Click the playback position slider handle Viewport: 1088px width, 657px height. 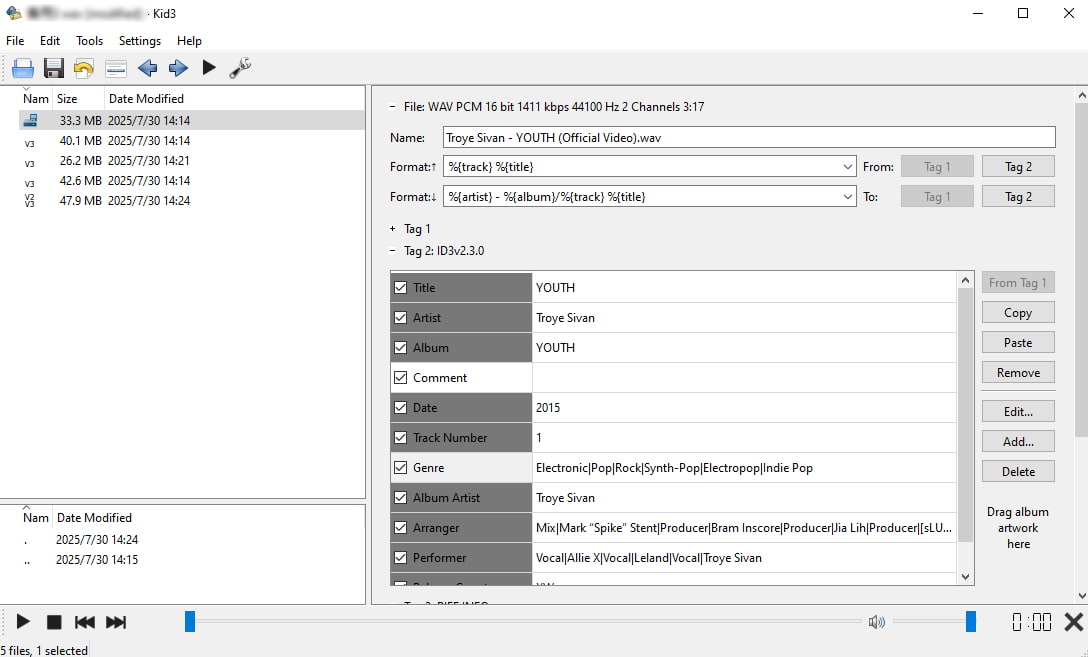[190, 622]
